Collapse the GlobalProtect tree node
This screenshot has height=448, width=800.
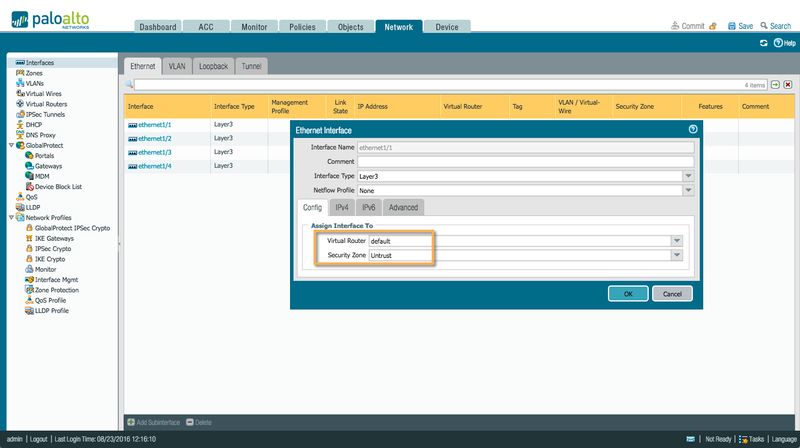(x=10, y=145)
